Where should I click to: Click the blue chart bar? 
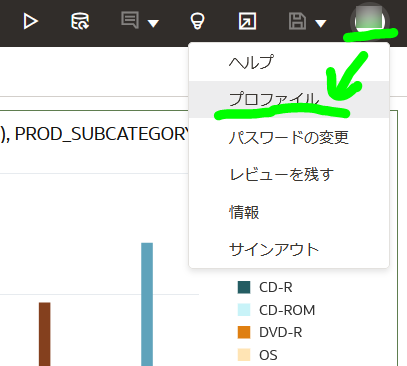click(147, 304)
